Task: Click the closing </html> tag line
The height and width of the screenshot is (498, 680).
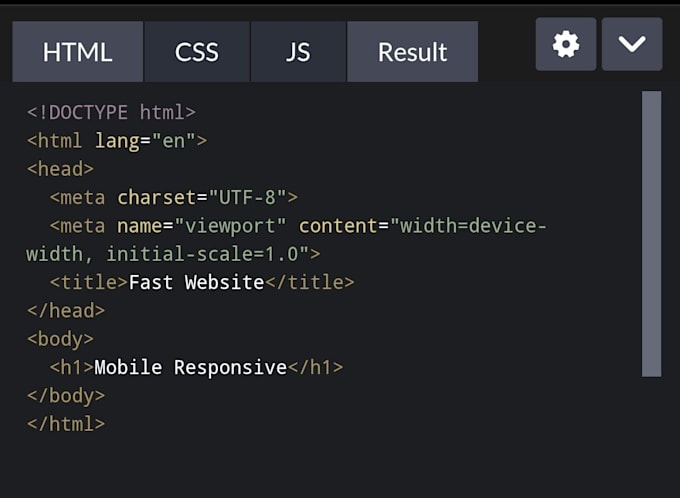Action: click(66, 424)
